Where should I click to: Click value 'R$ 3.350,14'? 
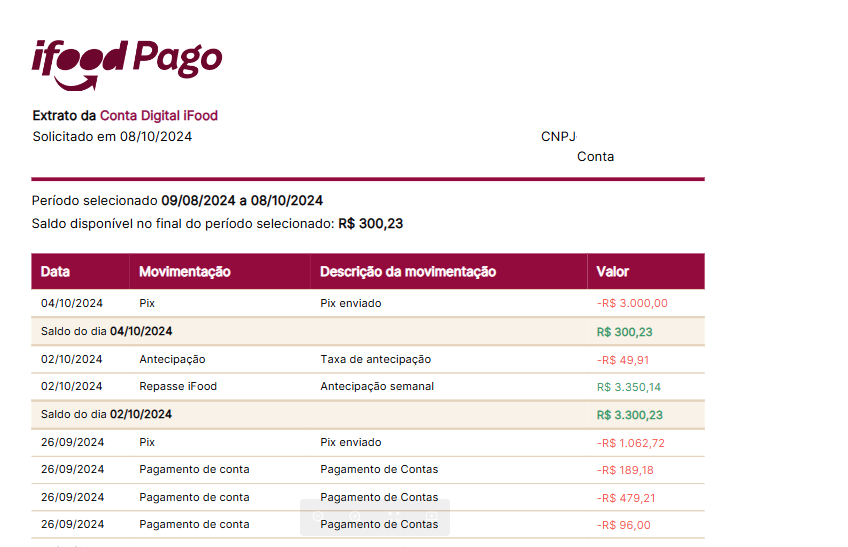pyautogui.click(x=629, y=387)
